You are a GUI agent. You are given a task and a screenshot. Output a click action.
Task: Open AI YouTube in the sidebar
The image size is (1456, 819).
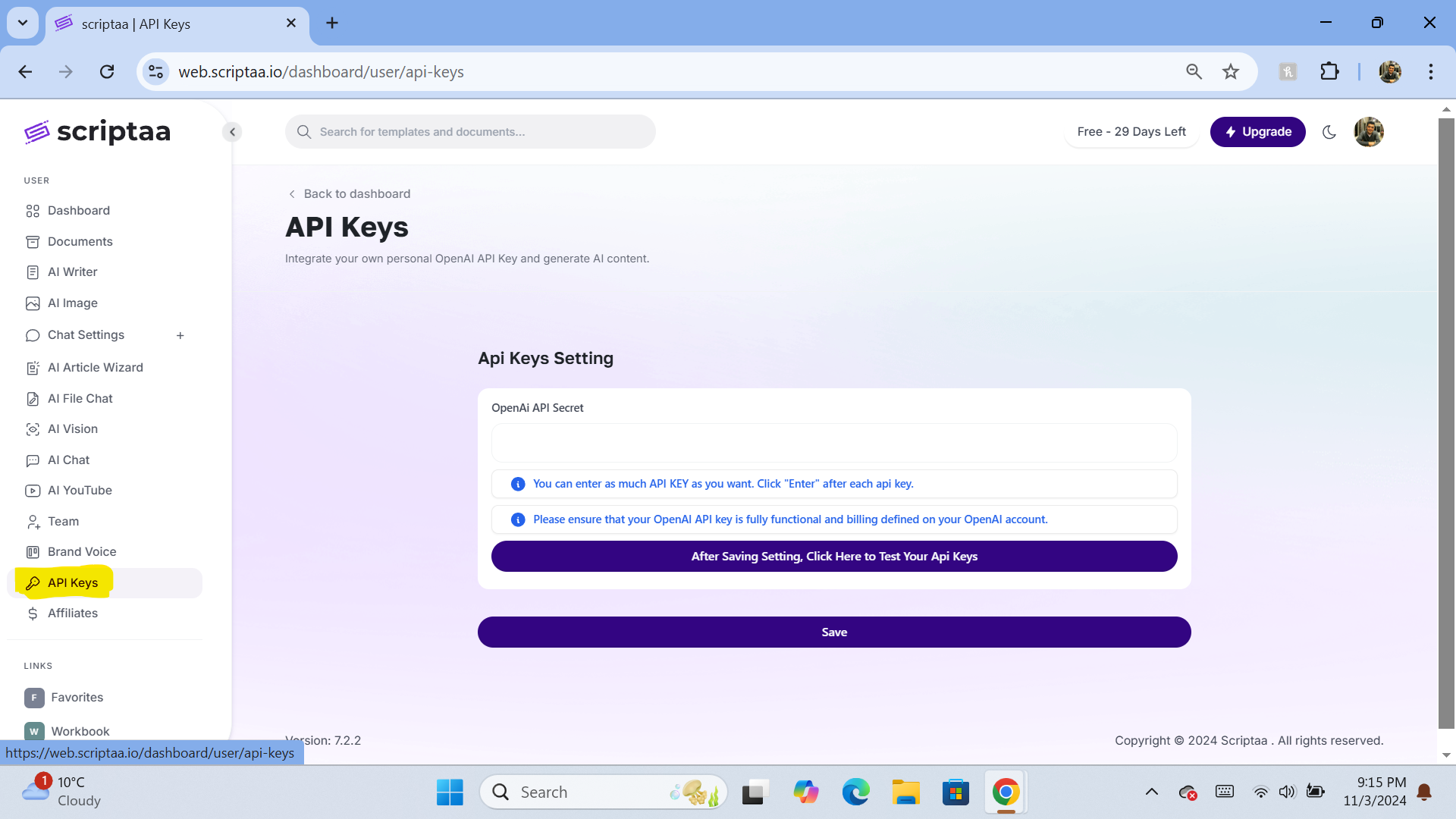[x=79, y=491]
